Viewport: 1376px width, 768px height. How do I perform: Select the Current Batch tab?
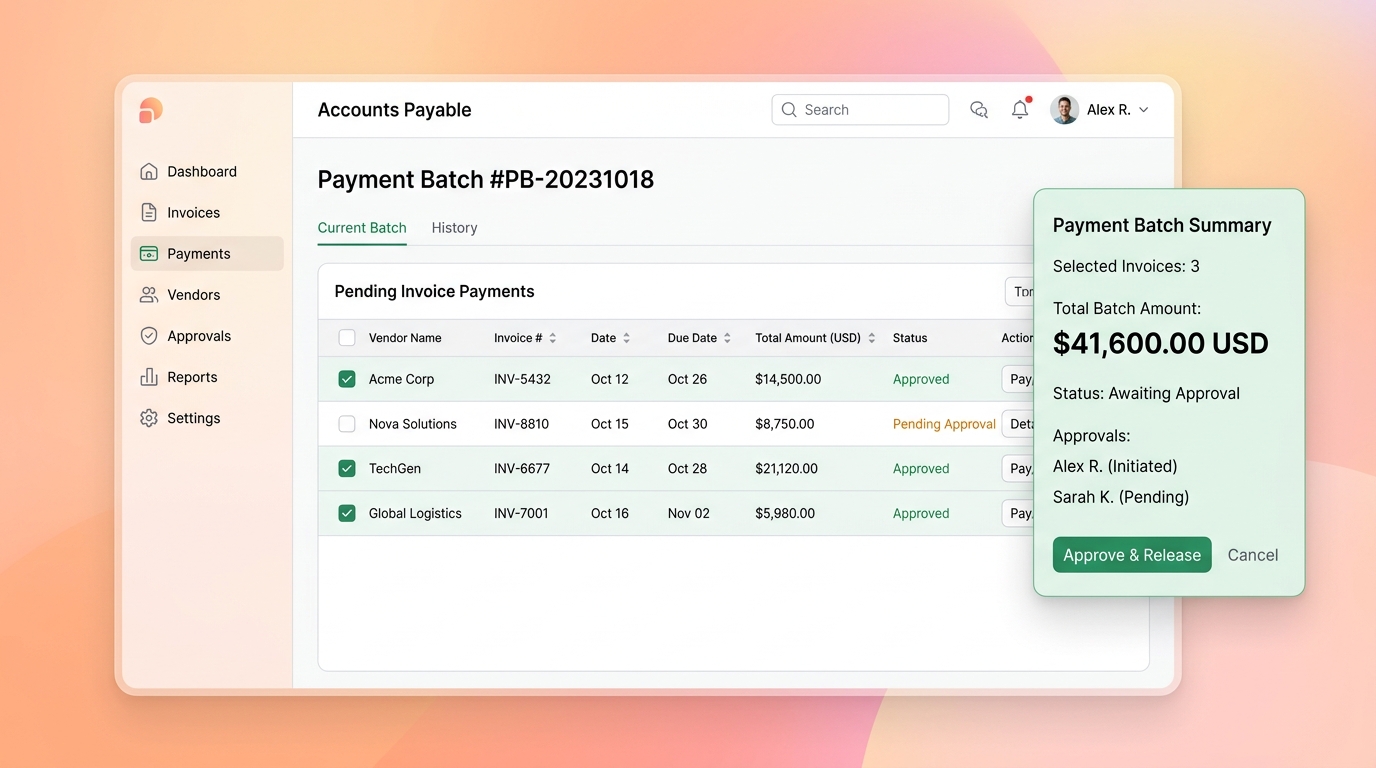tap(362, 228)
